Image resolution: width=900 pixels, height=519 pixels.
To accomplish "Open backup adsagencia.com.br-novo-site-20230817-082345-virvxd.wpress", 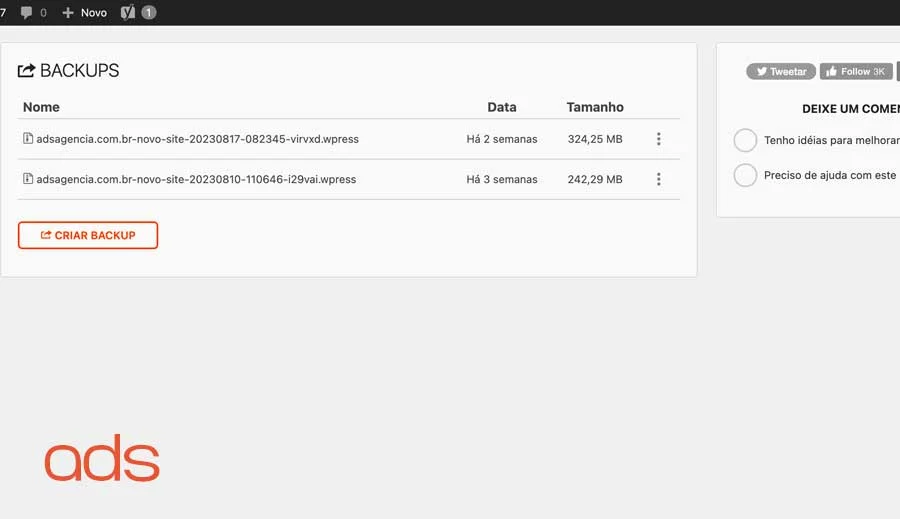I will click(197, 139).
